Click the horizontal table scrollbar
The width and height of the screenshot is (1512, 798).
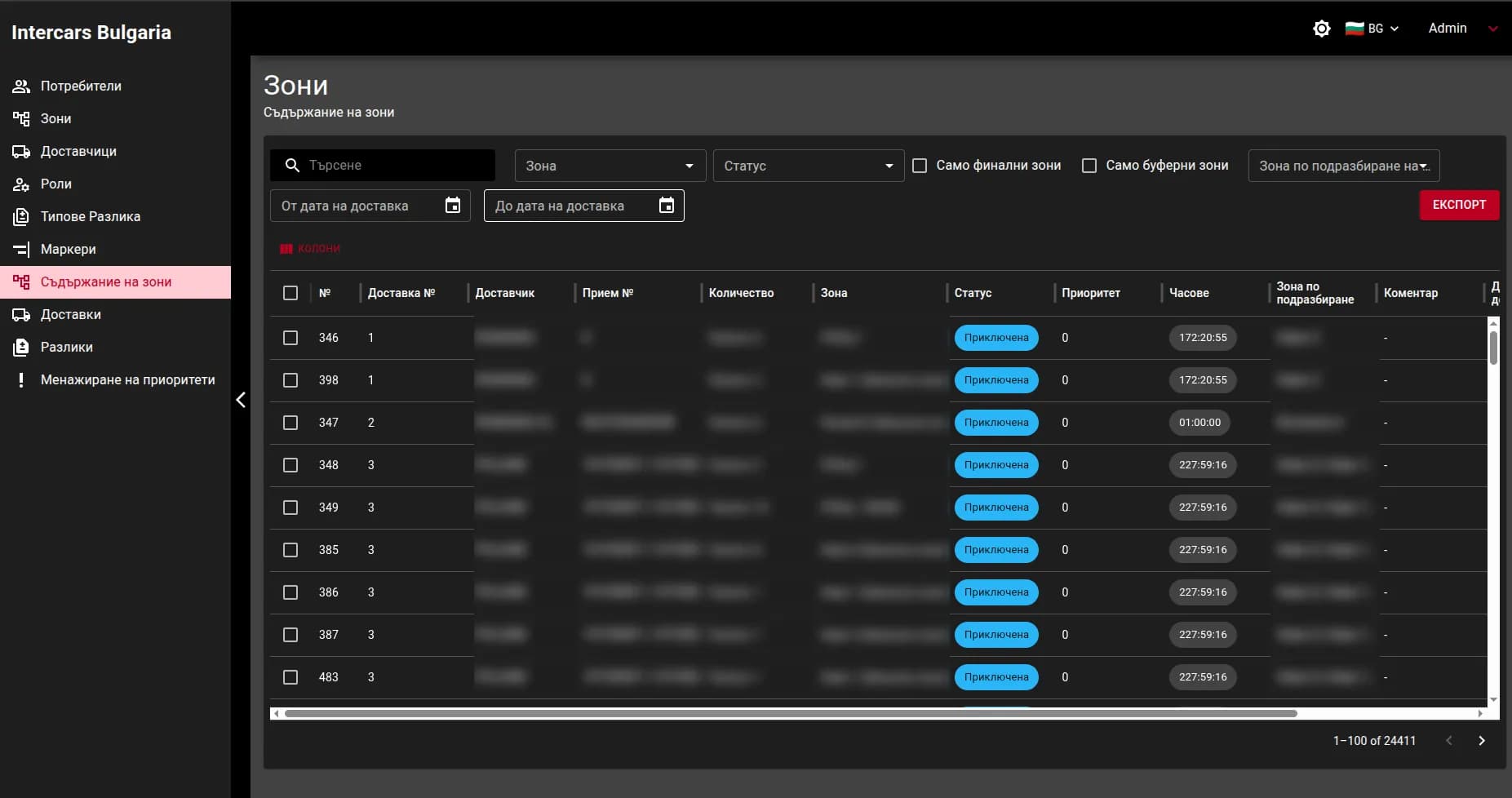coord(791,713)
